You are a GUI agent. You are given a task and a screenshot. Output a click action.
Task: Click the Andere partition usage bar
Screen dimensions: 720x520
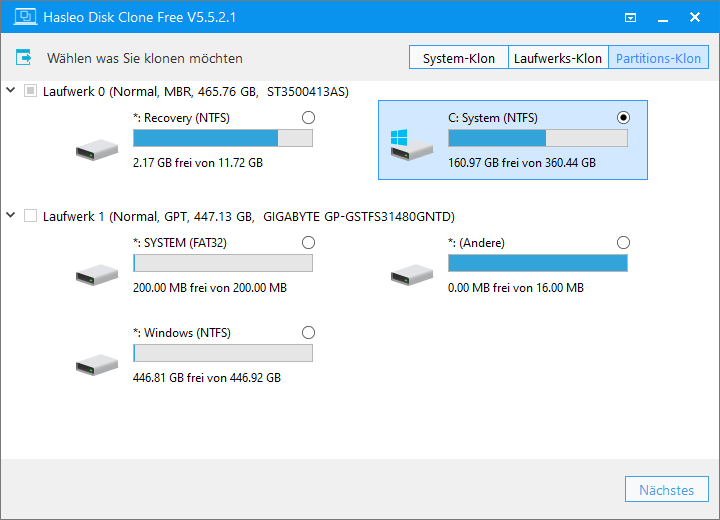pyautogui.click(x=538, y=263)
